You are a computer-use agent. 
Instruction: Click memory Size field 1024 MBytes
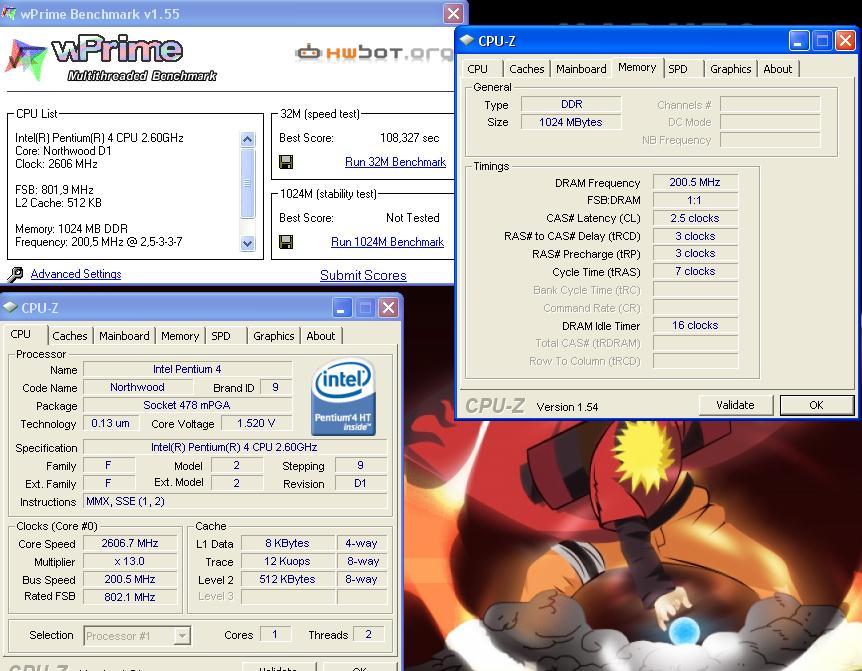[x=571, y=122]
